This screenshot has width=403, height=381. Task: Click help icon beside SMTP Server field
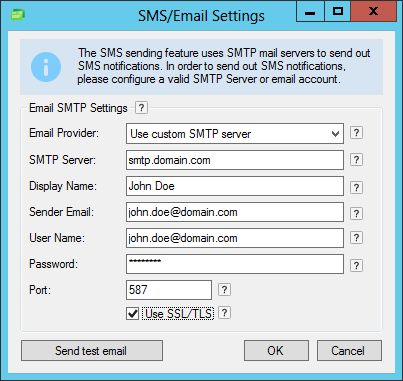click(x=356, y=160)
